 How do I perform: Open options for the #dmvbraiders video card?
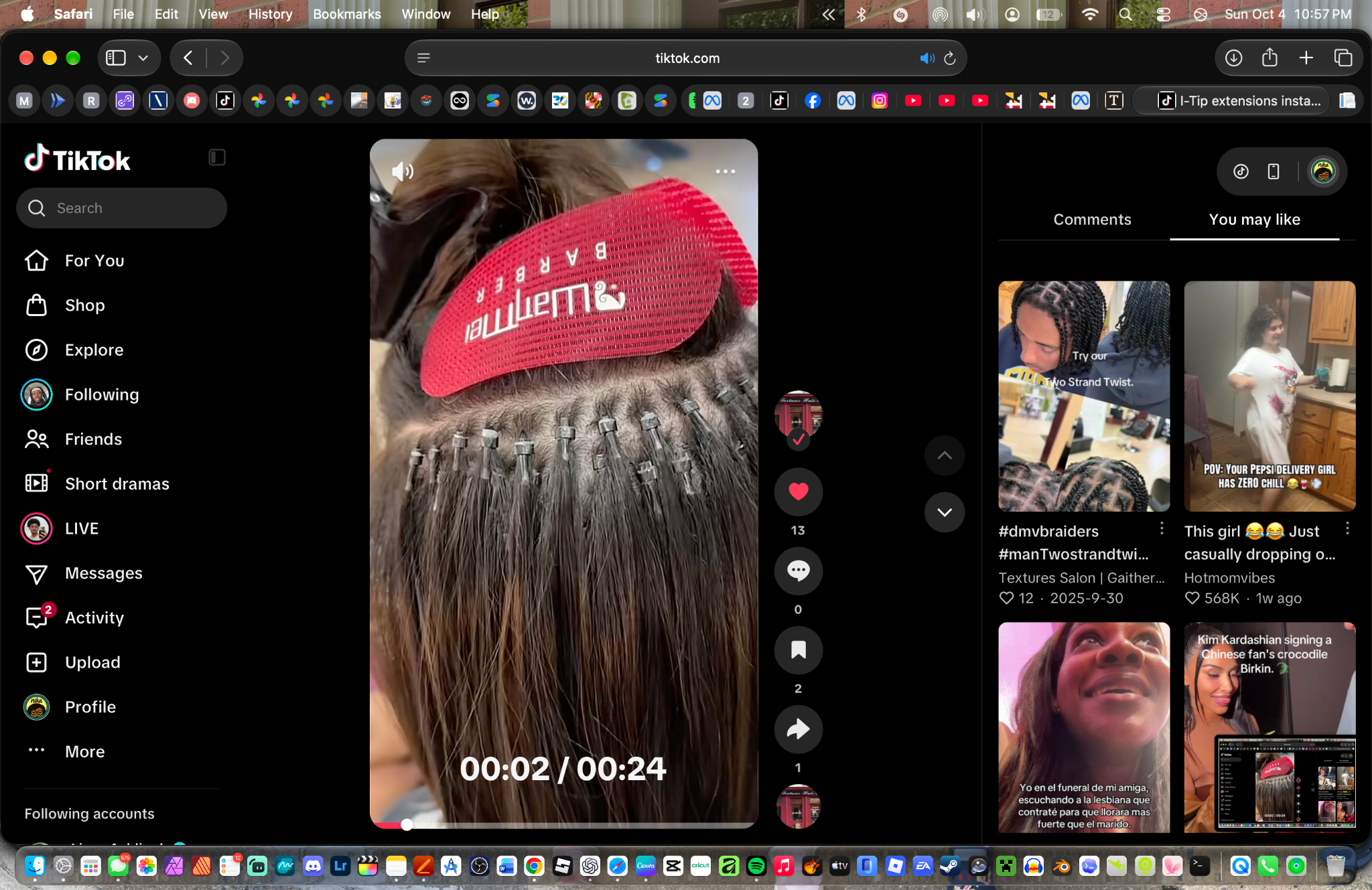tap(1162, 528)
